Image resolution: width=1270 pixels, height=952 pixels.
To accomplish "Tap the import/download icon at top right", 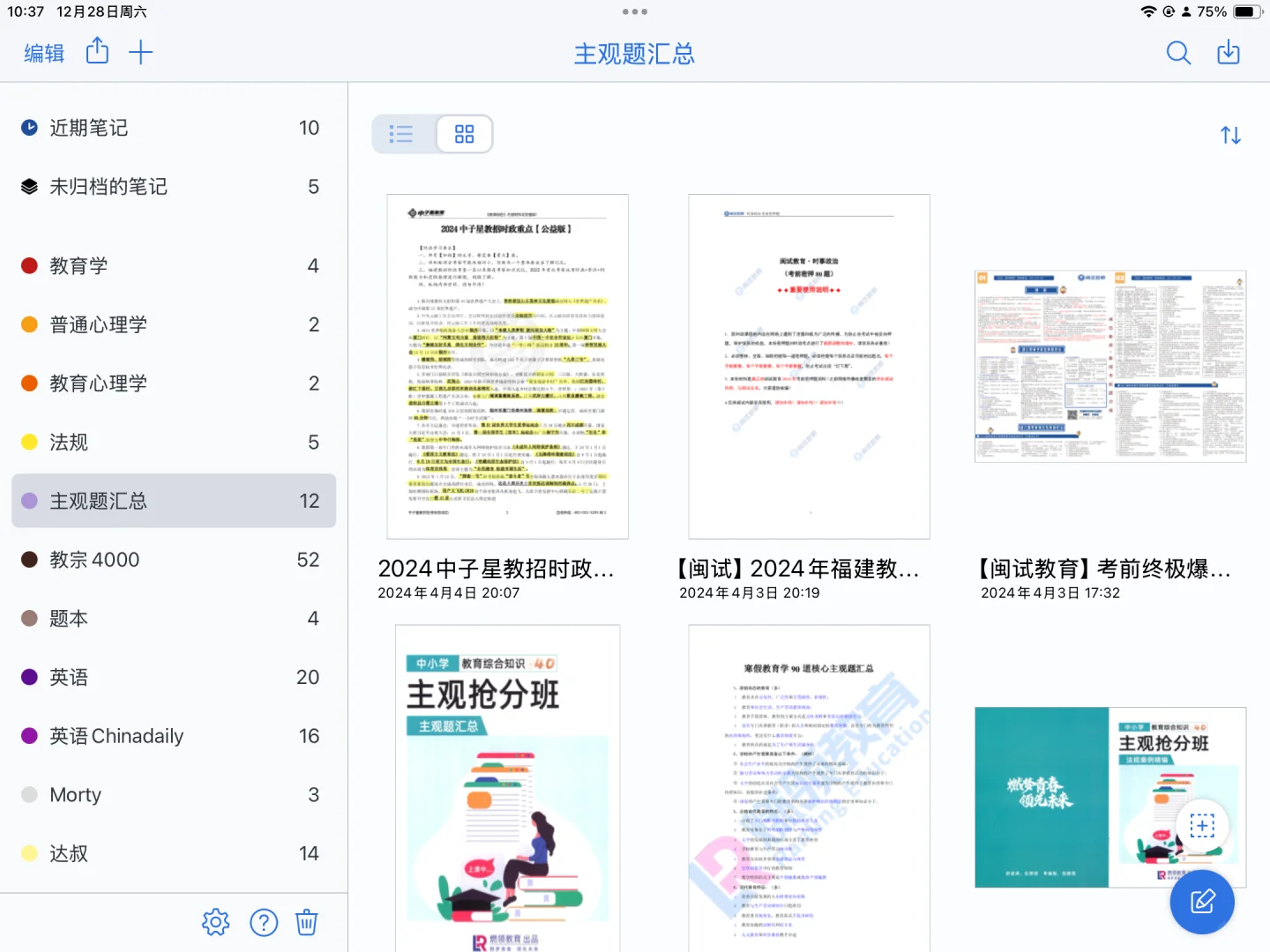I will click(x=1229, y=53).
